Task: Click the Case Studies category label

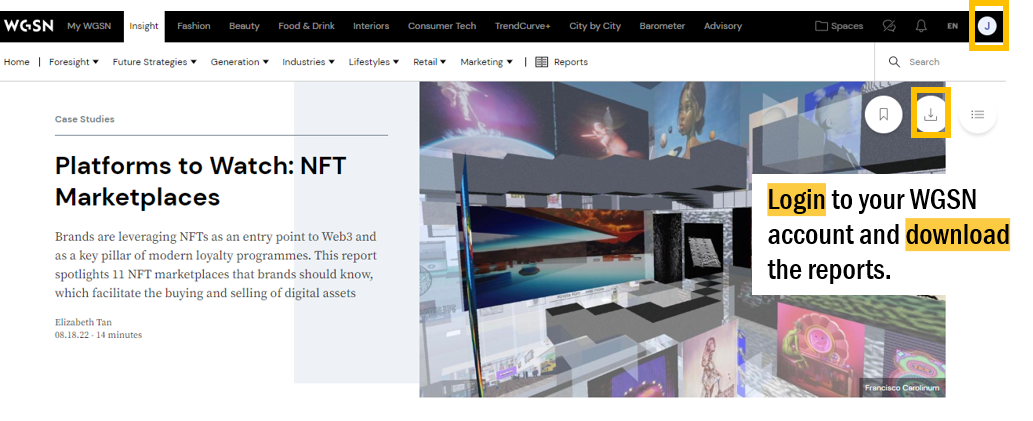Action: (84, 119)
